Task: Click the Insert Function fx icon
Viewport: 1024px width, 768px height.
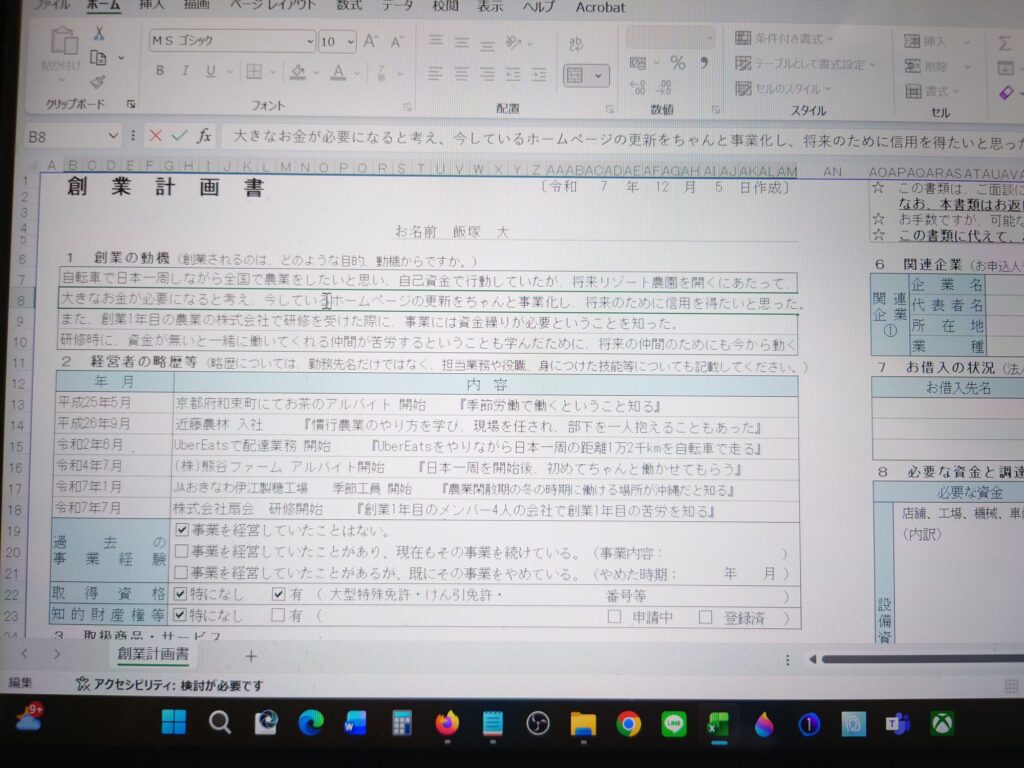Action: point(203,135)
